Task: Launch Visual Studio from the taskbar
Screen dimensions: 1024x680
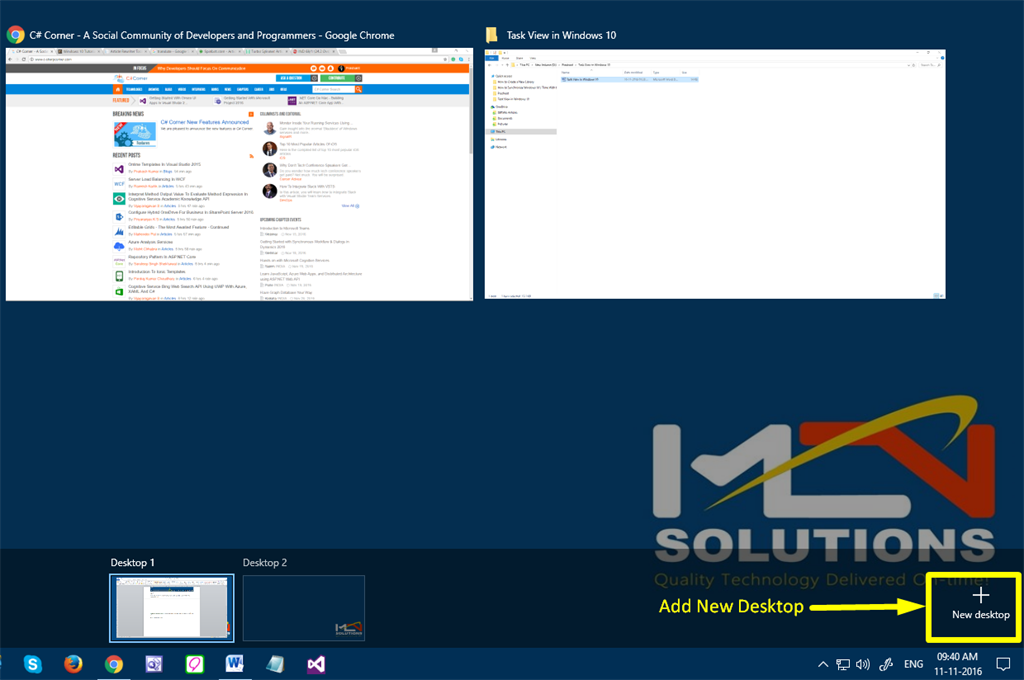Action: tap(316, 664)
